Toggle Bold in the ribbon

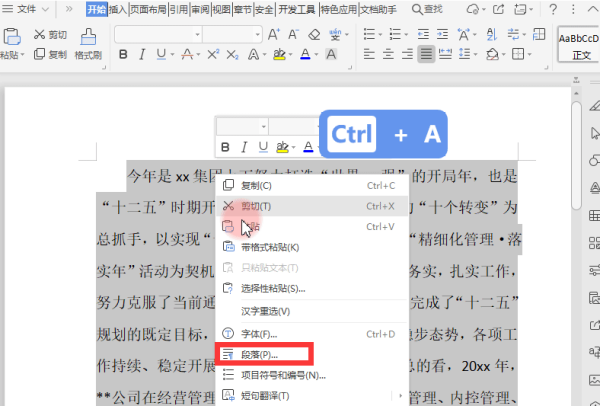pos(123,54)
